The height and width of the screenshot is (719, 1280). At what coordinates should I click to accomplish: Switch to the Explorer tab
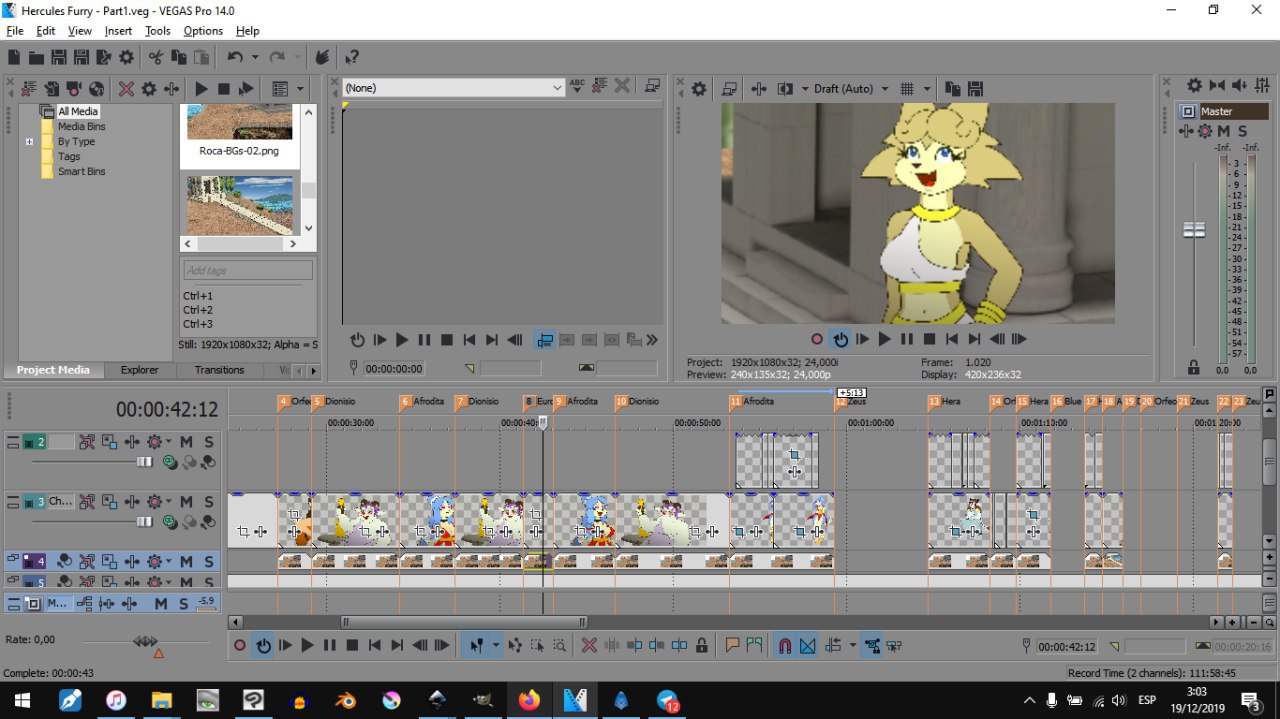click(139, 370)
